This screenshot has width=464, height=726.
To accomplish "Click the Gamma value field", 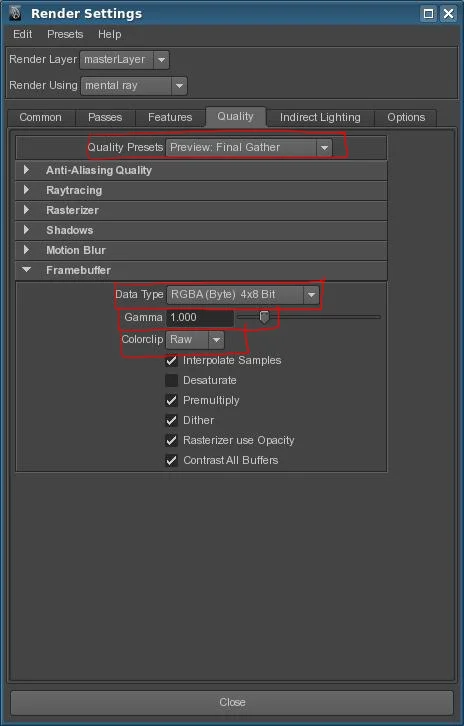I will pos(200,318).
